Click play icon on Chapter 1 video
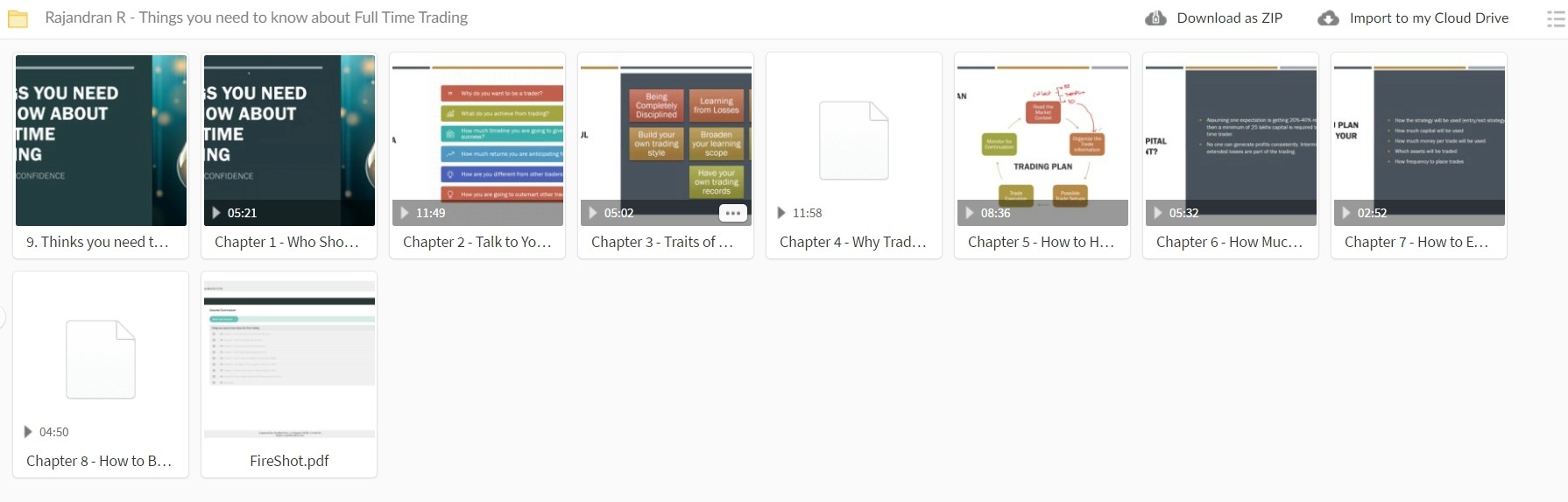Image resolution: width=1568 pixels, height=502 pixels. pyautogui.click(x=216, y=213)
